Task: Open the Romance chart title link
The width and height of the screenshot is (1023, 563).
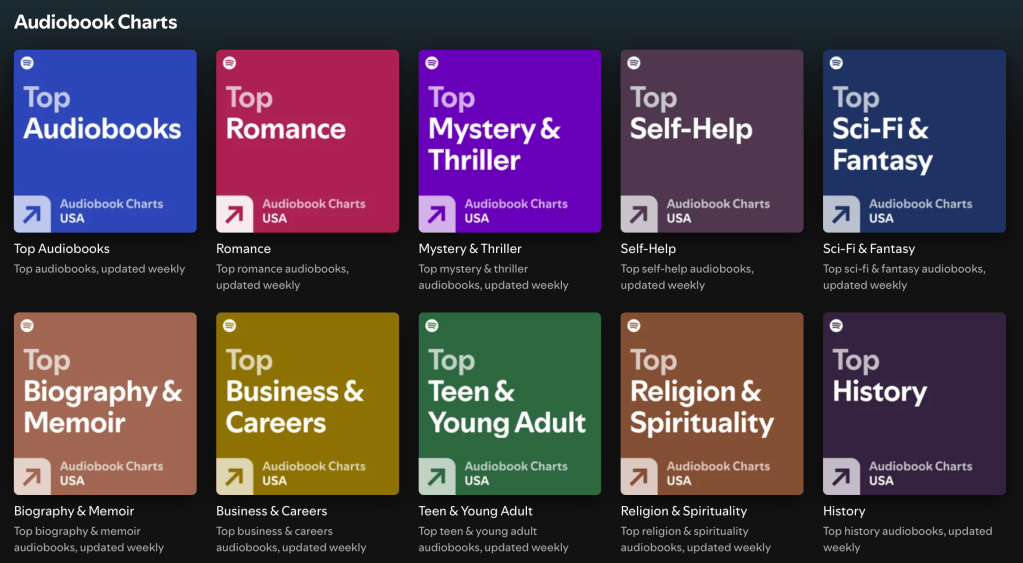Action: (x=243, y=249)
